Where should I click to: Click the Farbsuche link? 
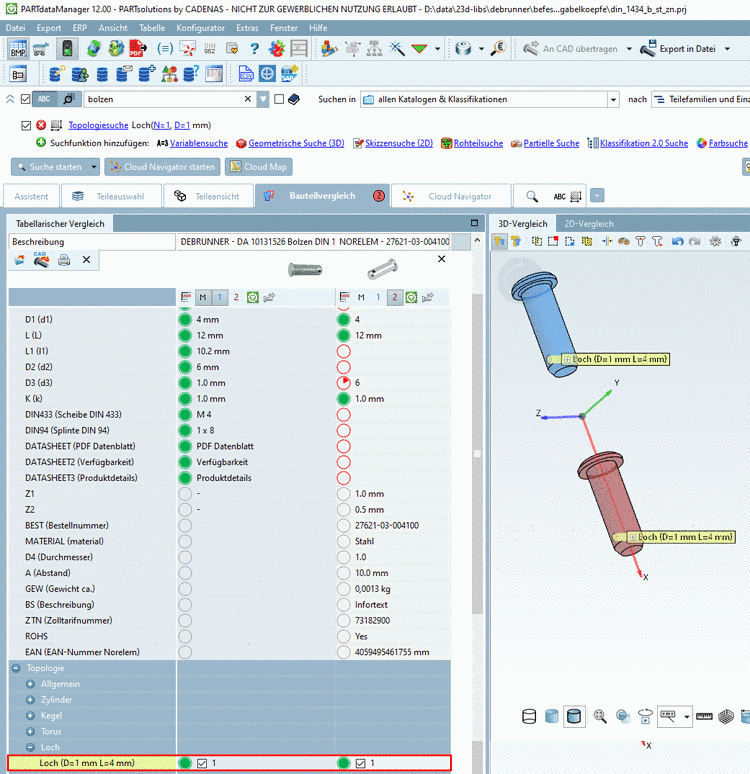728,143
